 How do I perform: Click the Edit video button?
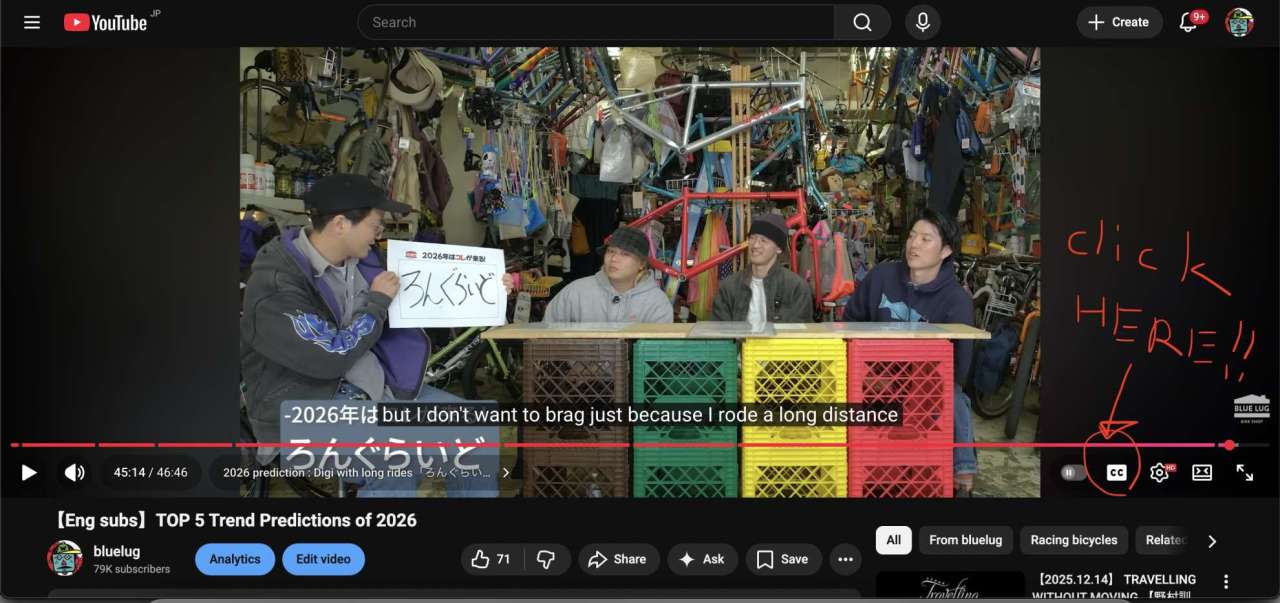pos(323,559)
